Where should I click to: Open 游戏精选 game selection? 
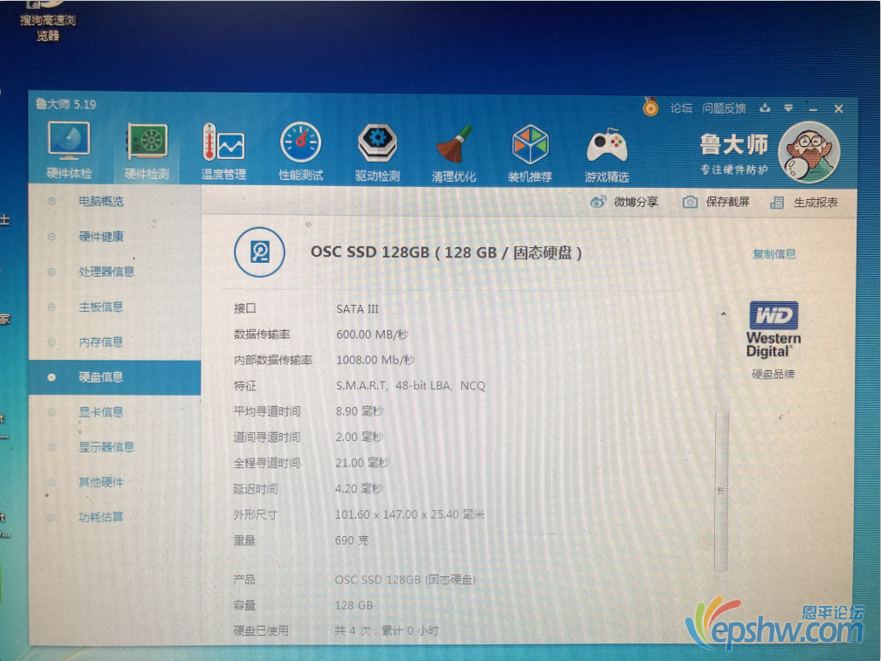click(x=607, y=155)
